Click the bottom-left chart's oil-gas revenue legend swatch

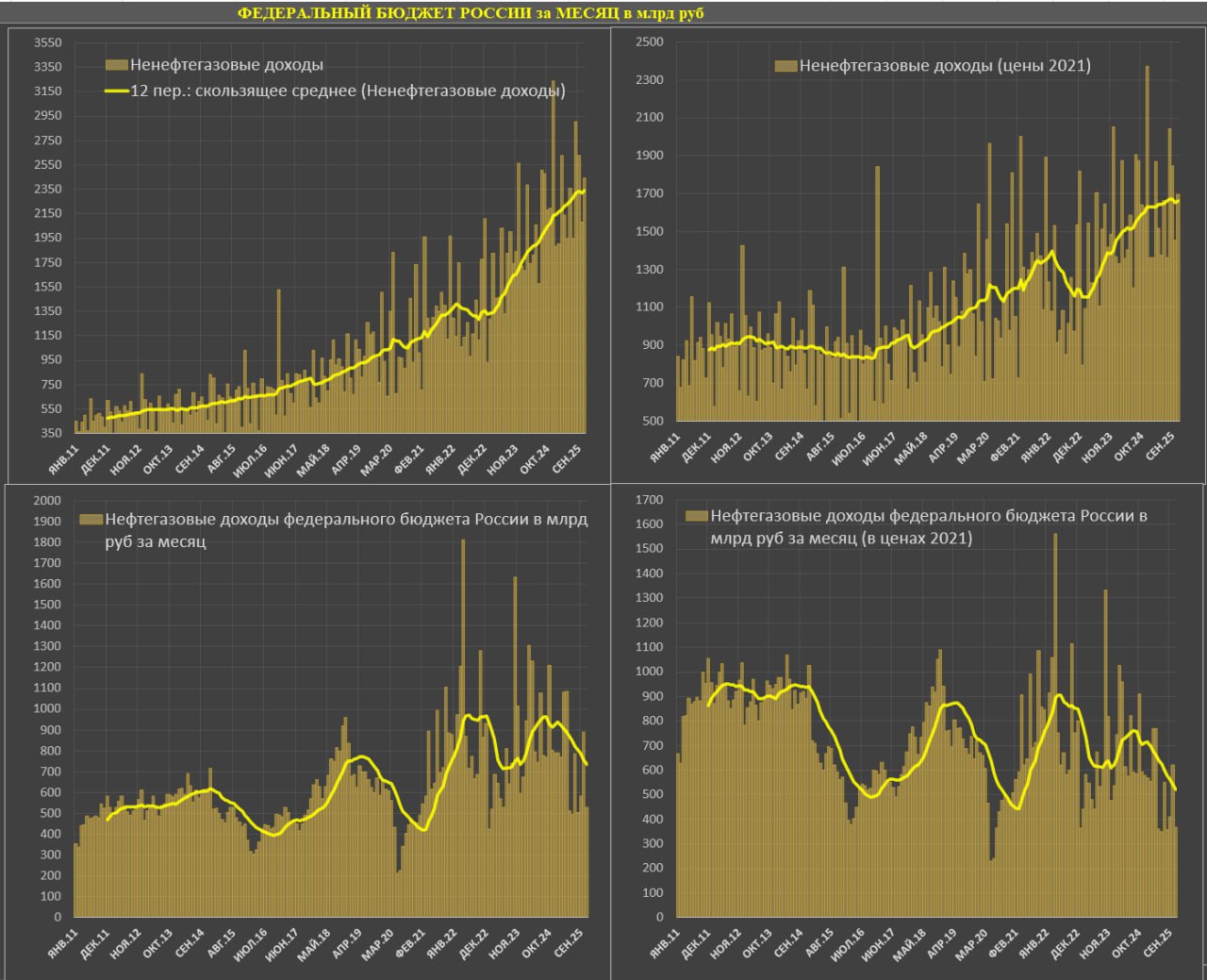point(91,520)
